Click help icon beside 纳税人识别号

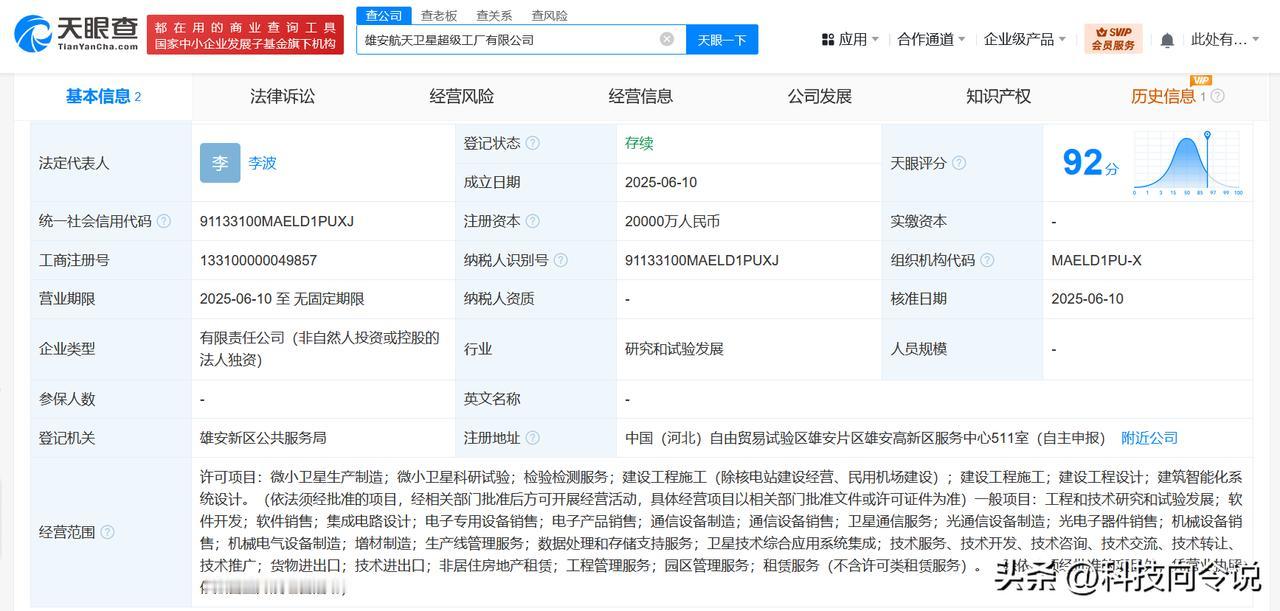[561, 260]
